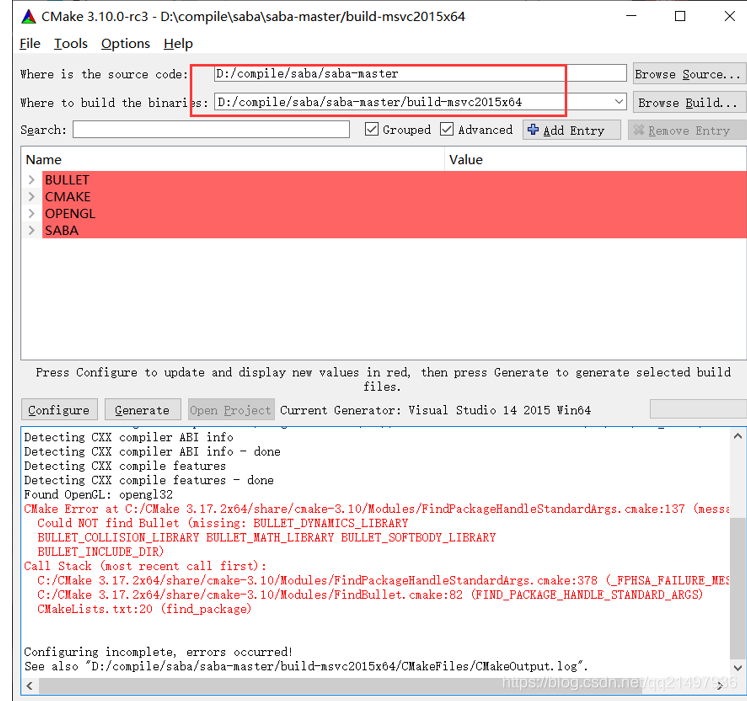Open the File menu
Viewport: 747px width, 701px height.
point(30,44)
